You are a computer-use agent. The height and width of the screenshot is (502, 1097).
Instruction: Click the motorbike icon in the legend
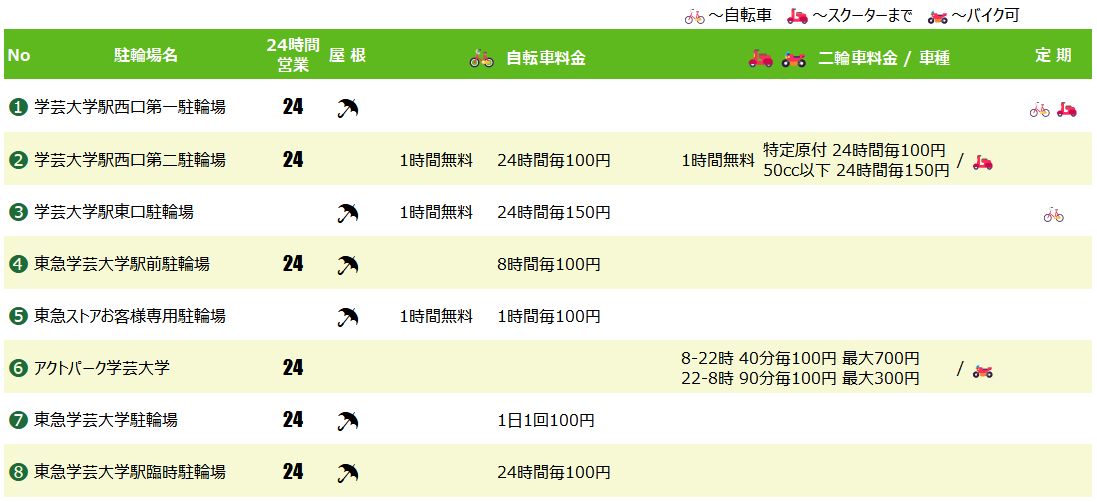tap(937, 17)
